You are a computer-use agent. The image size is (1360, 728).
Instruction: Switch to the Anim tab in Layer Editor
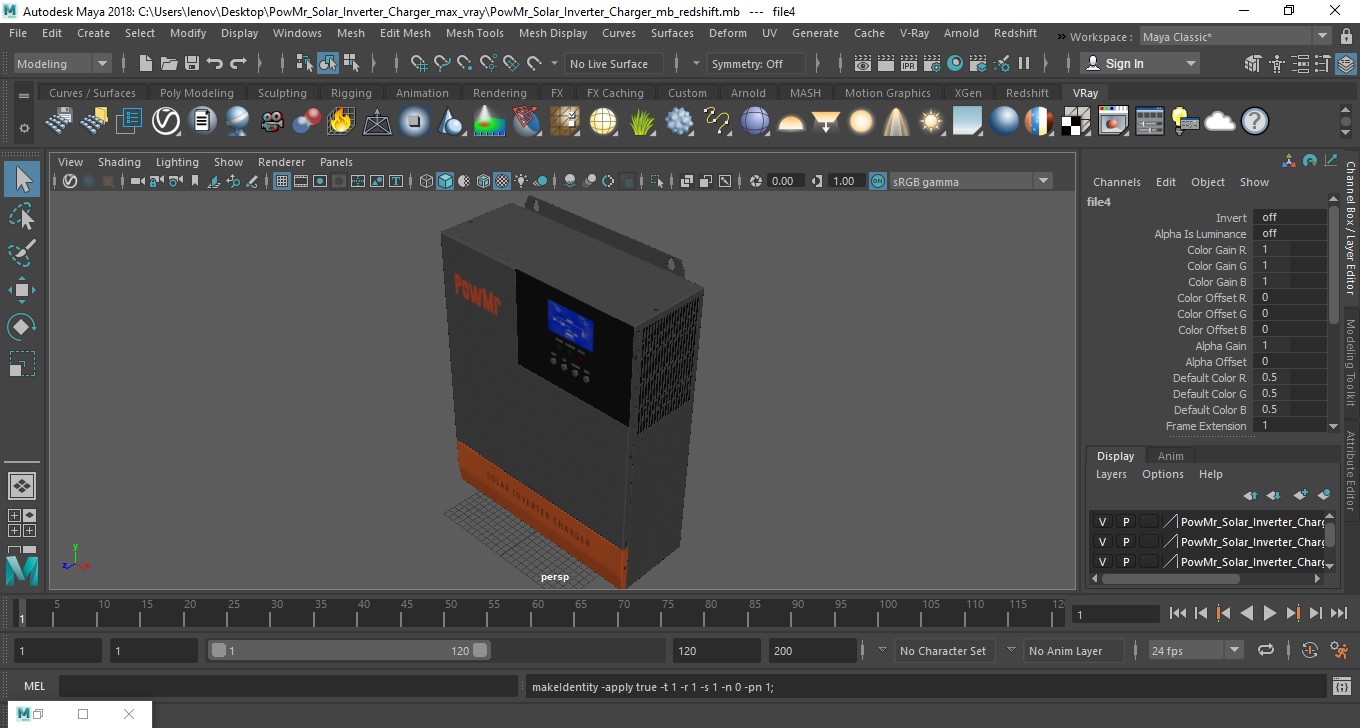pyautogui.click(x=1170, y=456)
